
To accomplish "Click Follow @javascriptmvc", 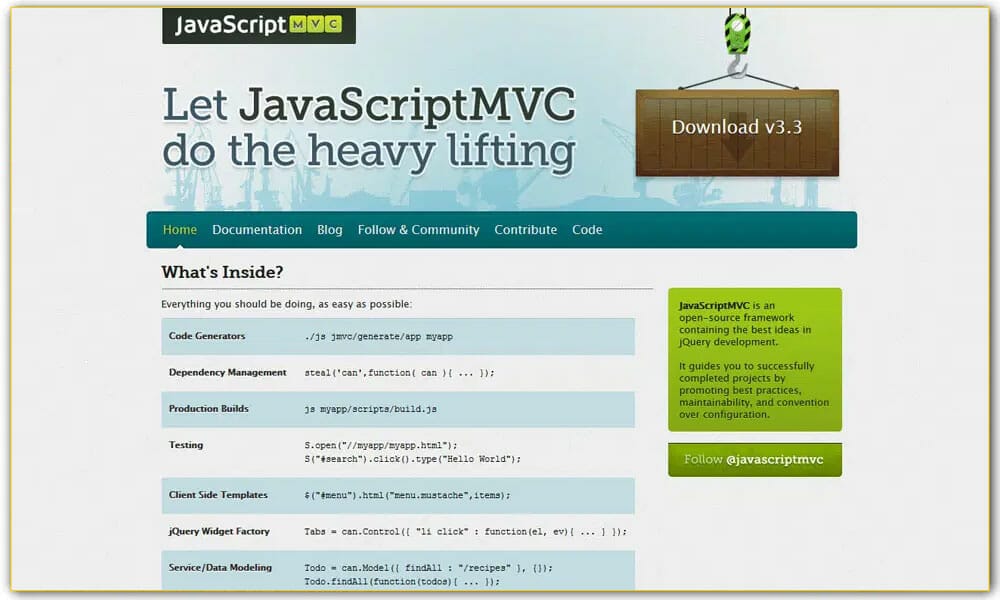I will (755, 459).
